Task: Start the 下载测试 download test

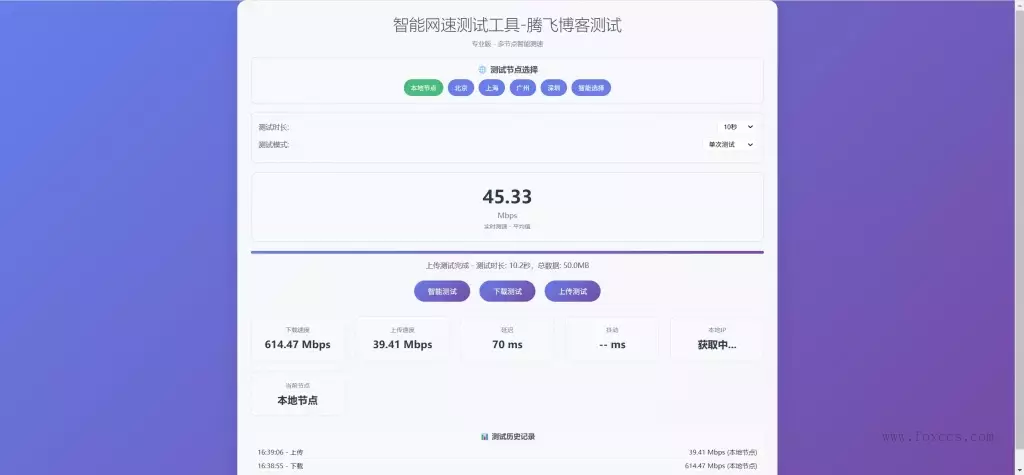Action: tap(507, 291)
